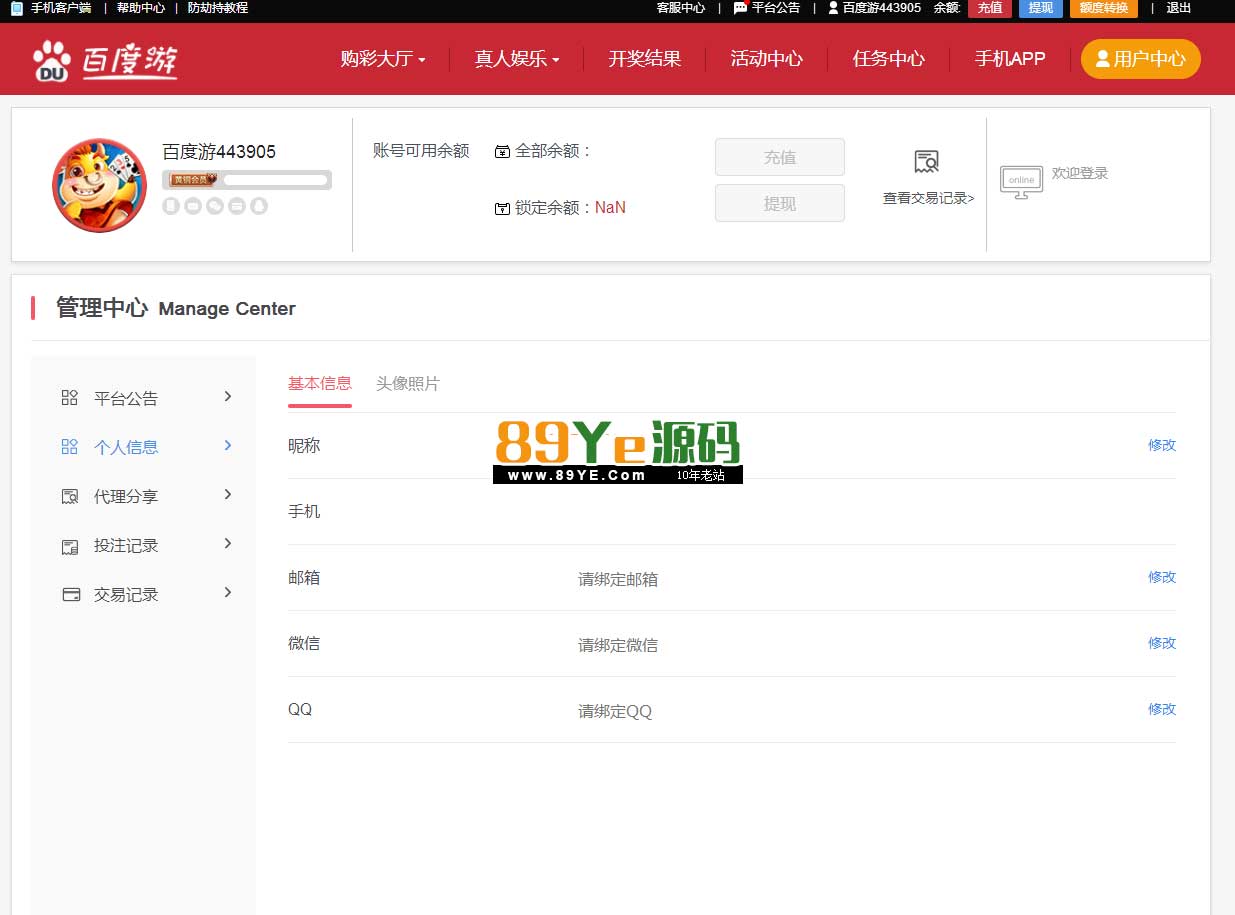The image size is (1235, 915).
Task: Click the orange 额度转换 button
Action: point(1104,8)
